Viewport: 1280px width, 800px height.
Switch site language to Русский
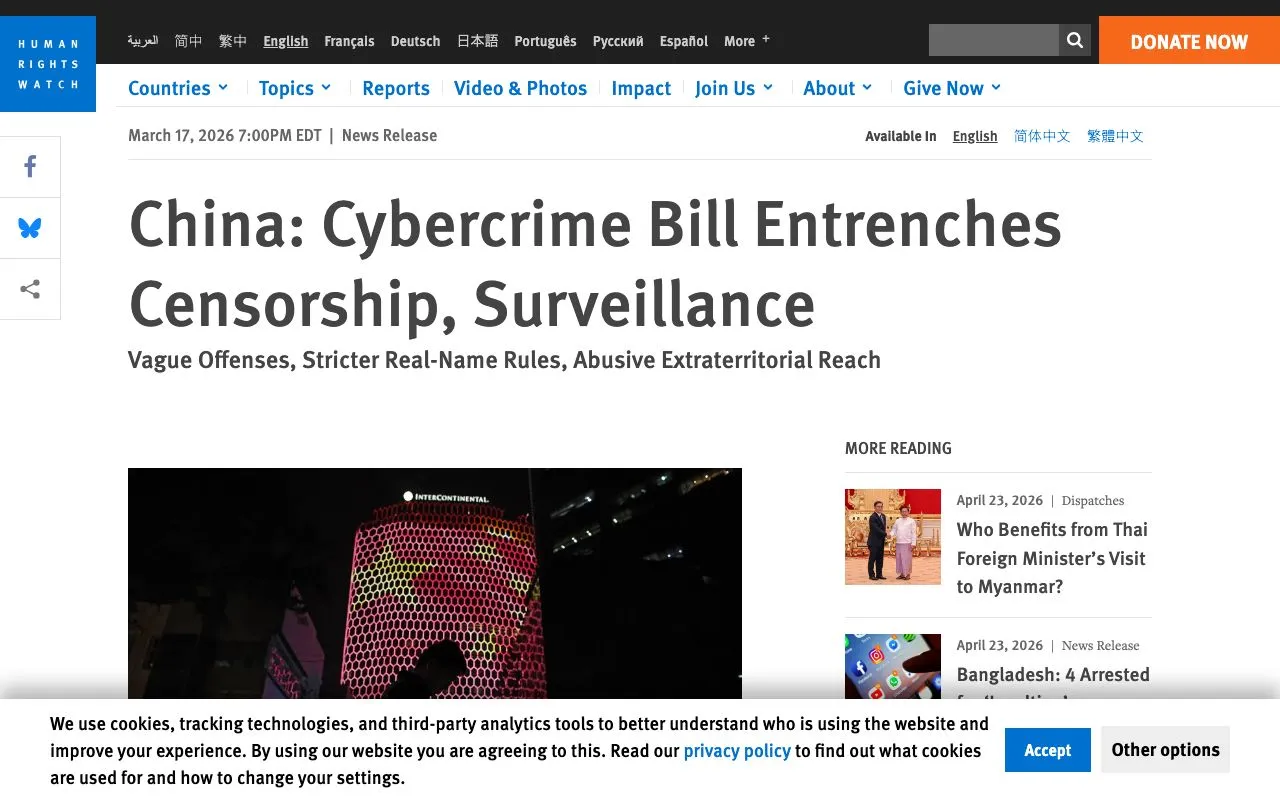coord(618,41)
